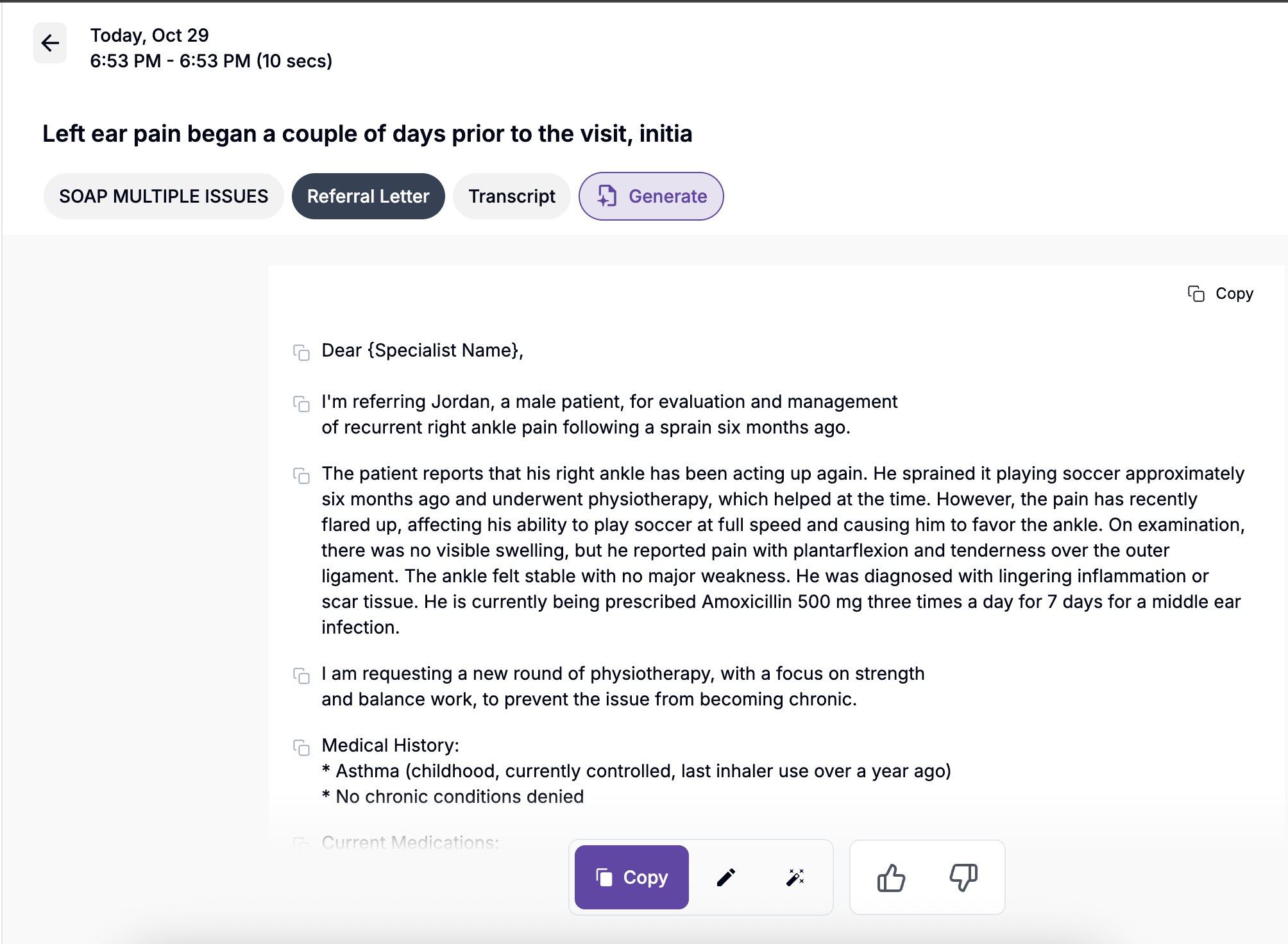Image resolution: width=1288 pixels, height=944 pixels.
Task: Switch to the Transcript tab
Action: tap(512, 196)
